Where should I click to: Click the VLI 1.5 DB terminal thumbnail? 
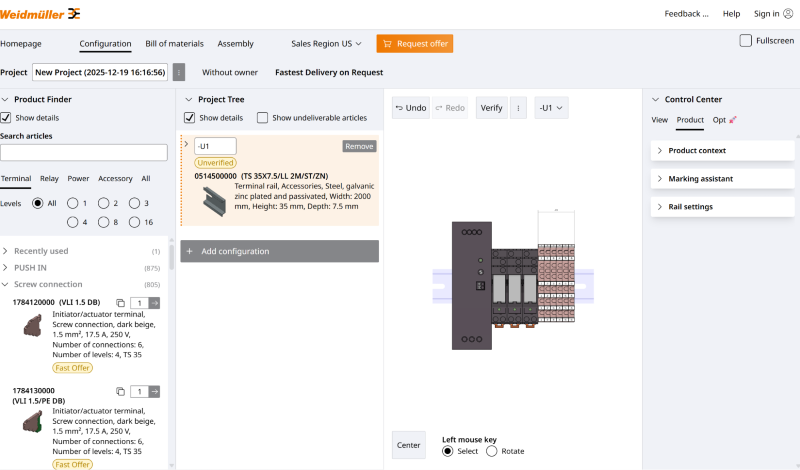coord(33,326)
